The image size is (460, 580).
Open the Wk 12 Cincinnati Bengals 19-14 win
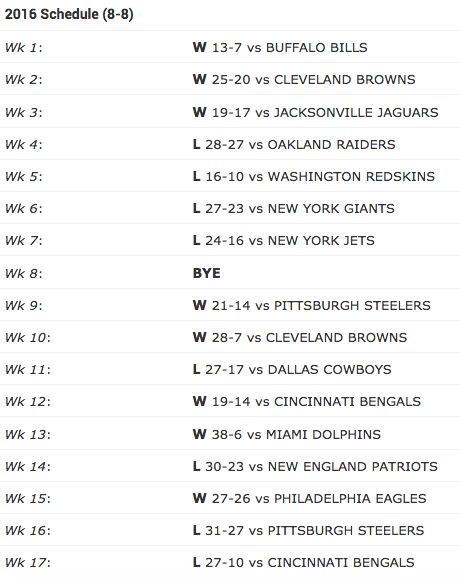pyautogui.click(x=230, y=401)
